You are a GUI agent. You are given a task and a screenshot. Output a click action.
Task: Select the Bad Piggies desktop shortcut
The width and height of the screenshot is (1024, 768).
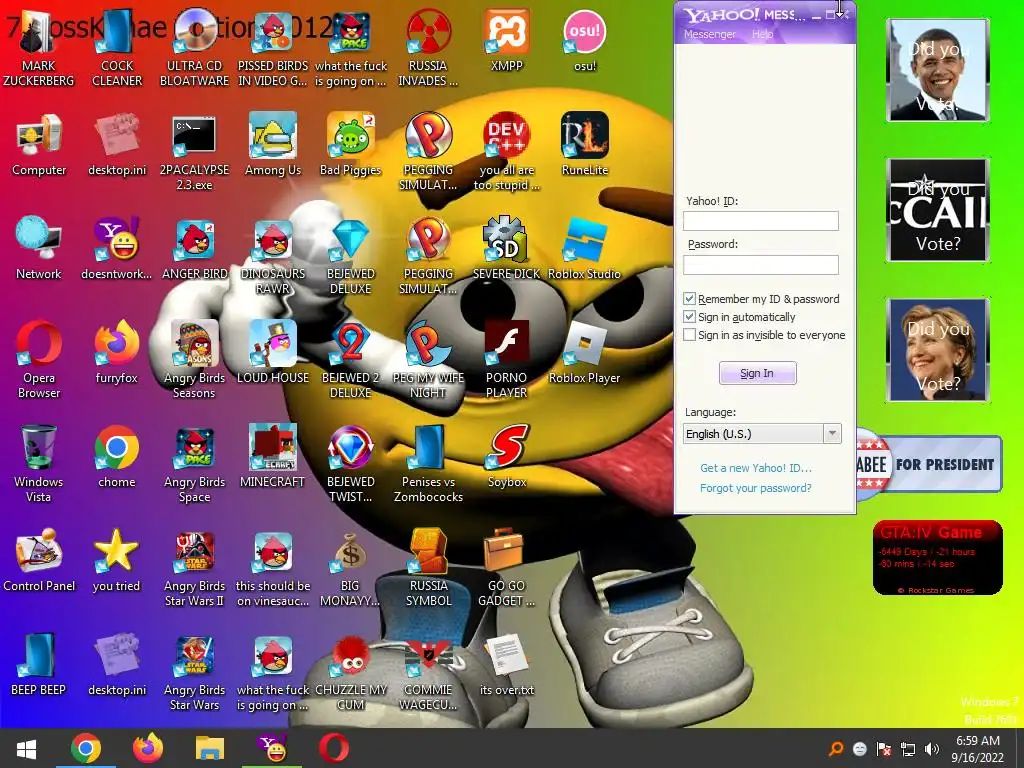pos(351,145)
